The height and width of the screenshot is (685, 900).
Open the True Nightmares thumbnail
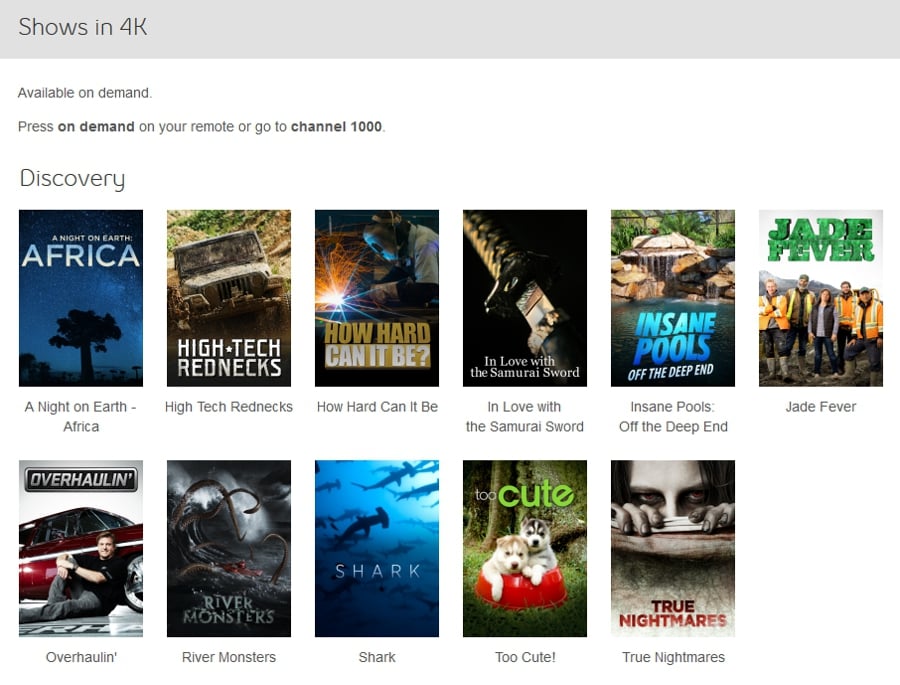[x=672, y=548]
